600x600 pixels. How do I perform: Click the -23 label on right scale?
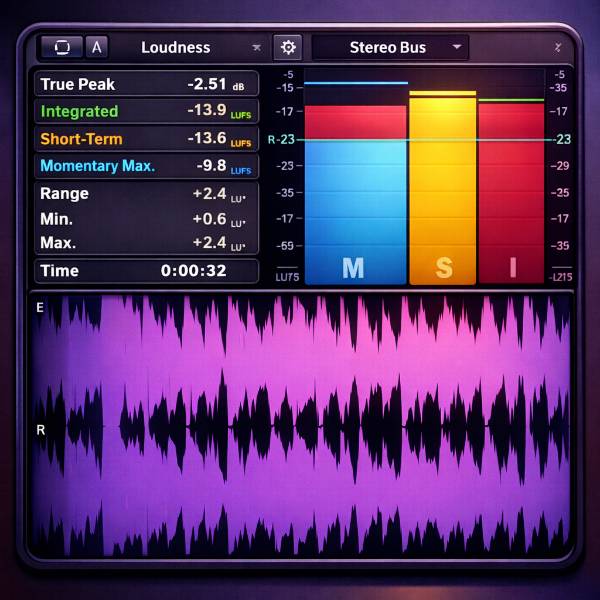(x=563, y=139)
